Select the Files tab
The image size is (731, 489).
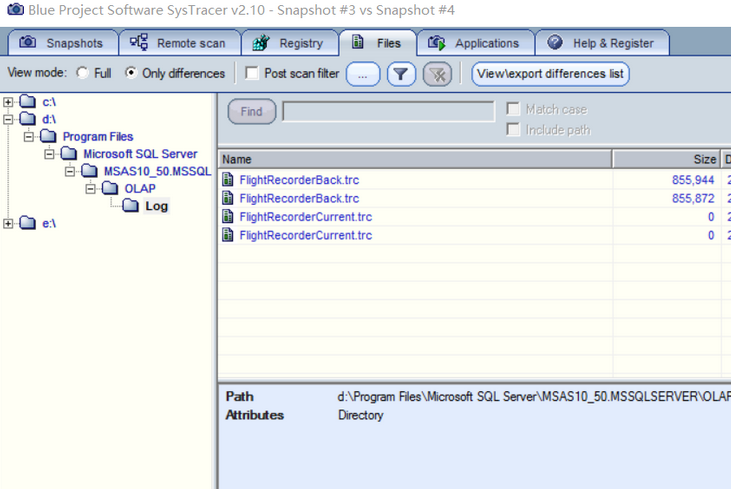[378, 43]
